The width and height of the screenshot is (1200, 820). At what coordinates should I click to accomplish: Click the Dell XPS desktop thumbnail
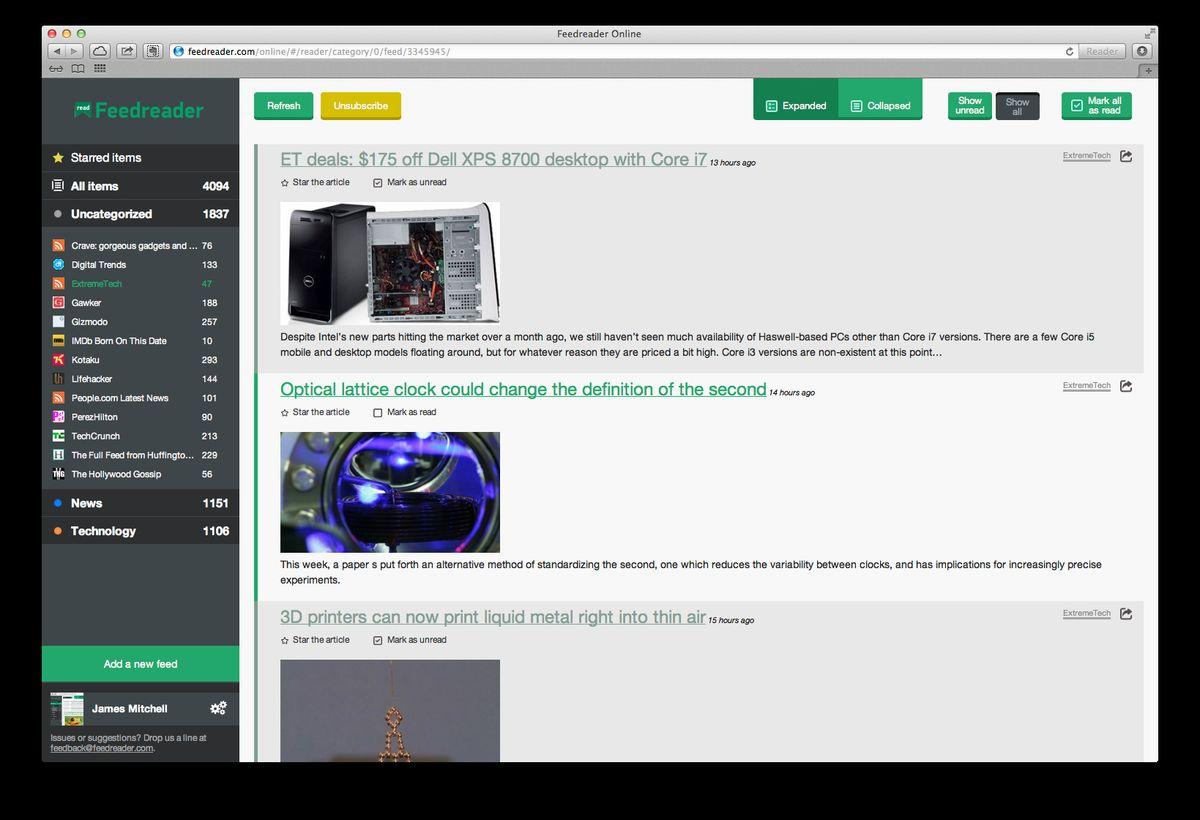(390, 262)
